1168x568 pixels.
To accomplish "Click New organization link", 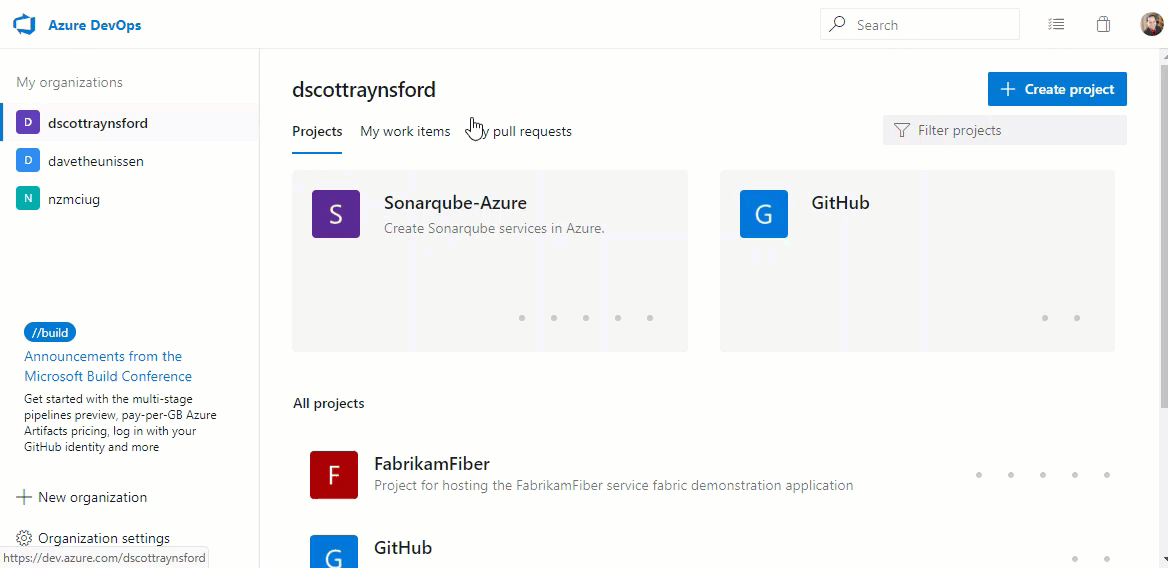I will coord(92,497).
